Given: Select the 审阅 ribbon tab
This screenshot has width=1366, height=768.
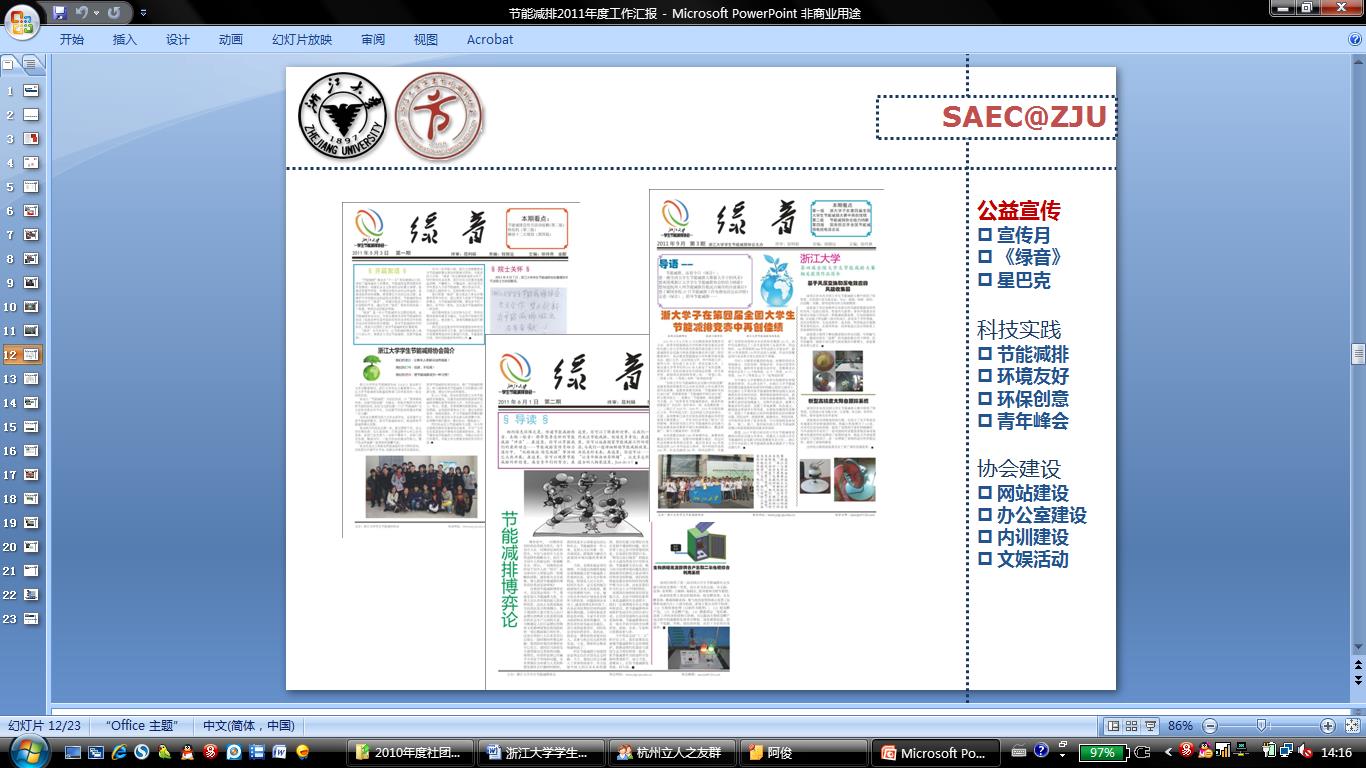Looking at the screenshot, I should click(373, 40).
